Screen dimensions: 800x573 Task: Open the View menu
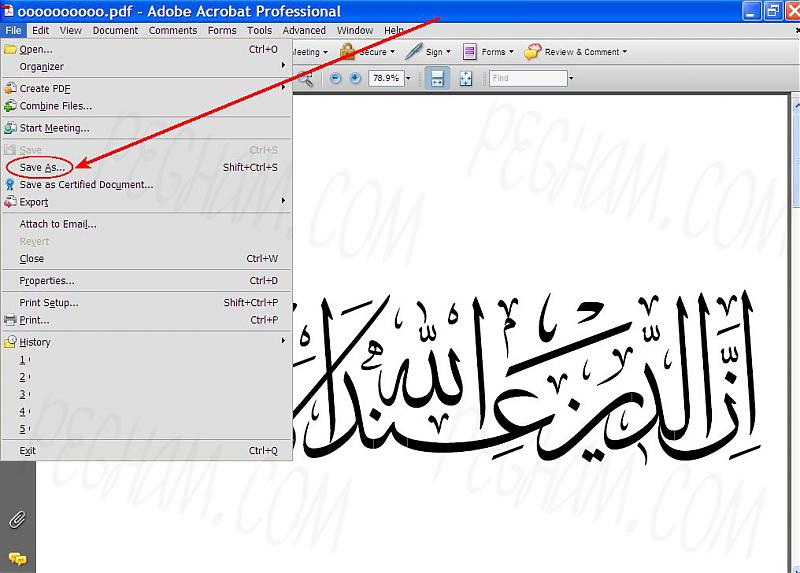pos(70,31)
